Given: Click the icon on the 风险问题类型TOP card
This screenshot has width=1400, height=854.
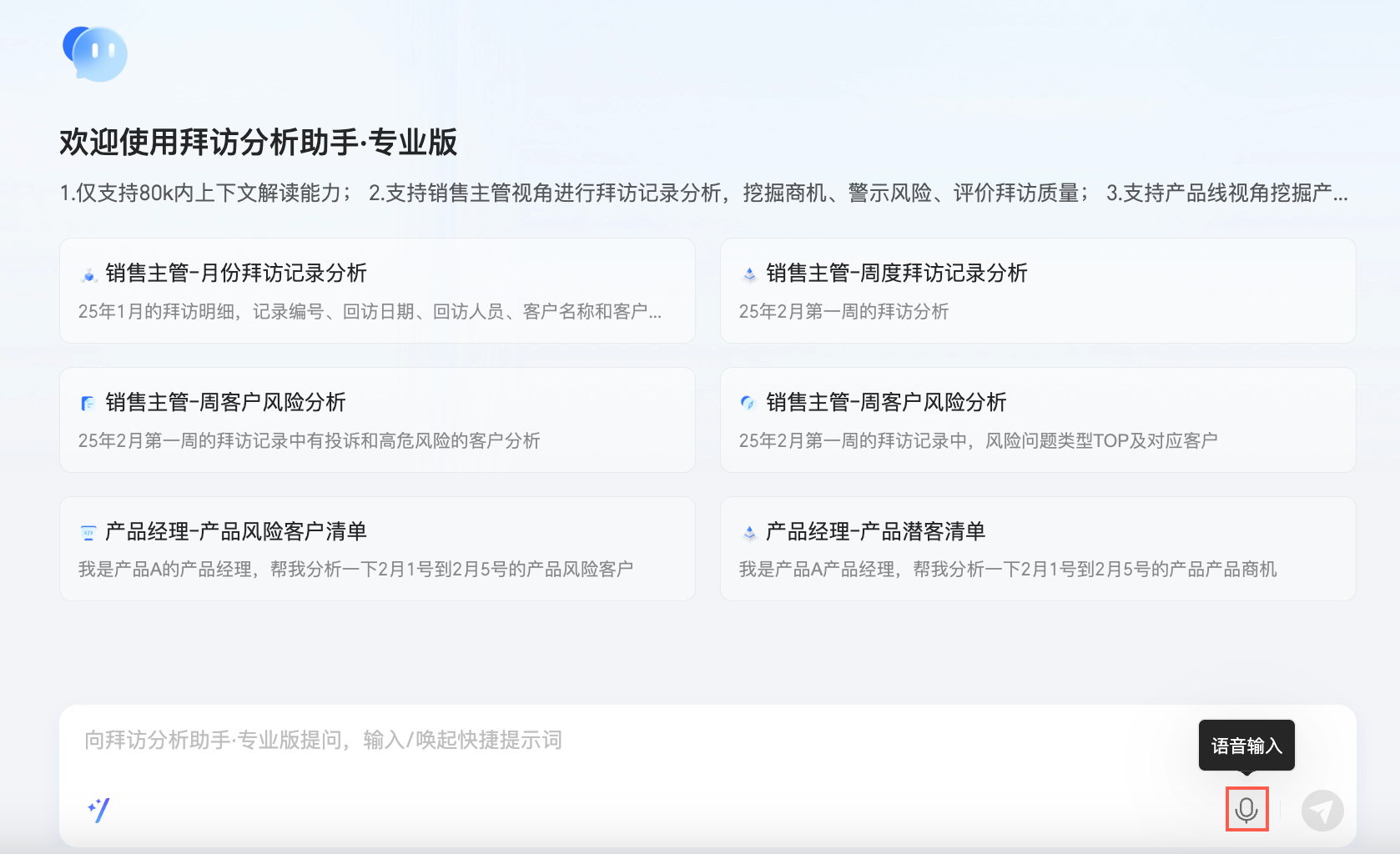Looking at the screenshot, I should click(x=748, y=403).
